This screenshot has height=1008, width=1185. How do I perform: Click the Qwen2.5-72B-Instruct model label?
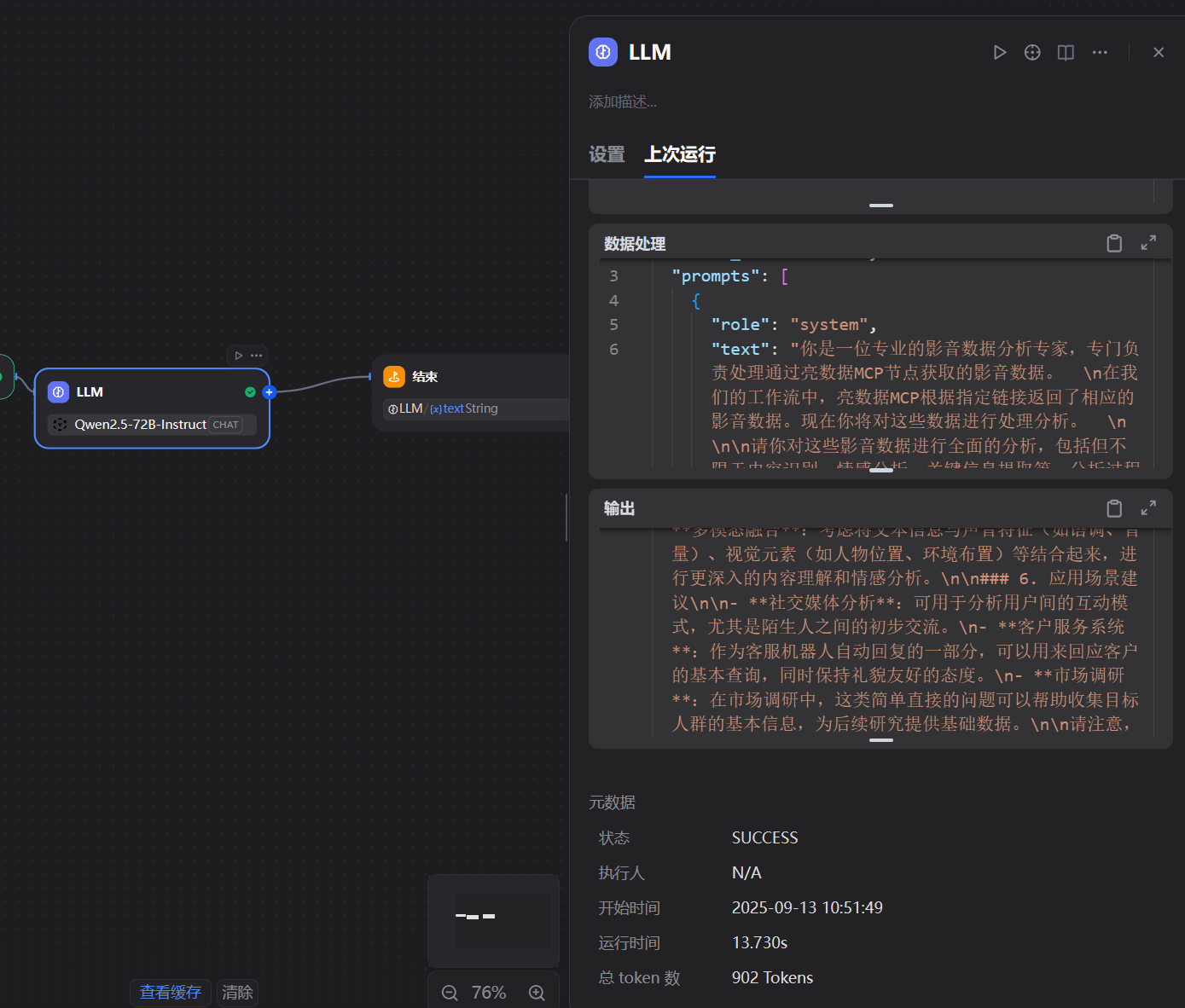140,425
